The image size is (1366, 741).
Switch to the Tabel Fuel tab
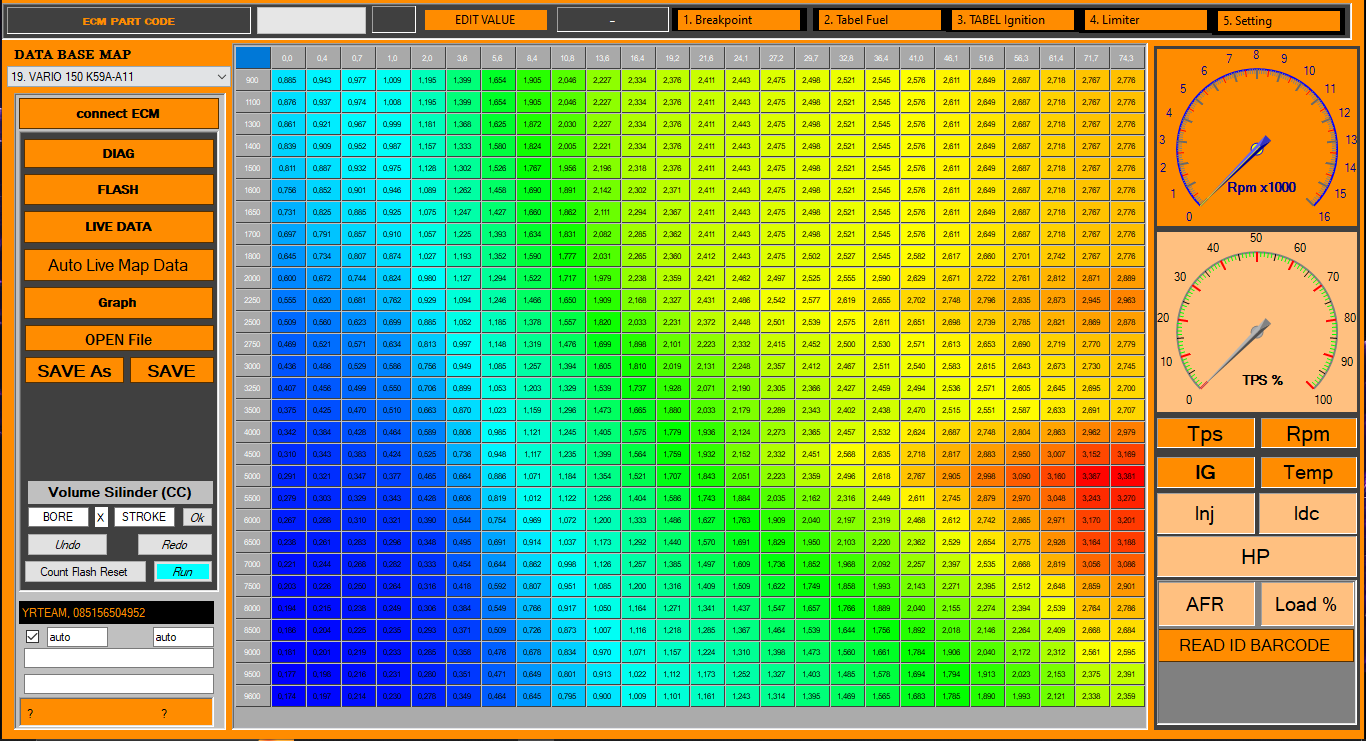point(878,18)
